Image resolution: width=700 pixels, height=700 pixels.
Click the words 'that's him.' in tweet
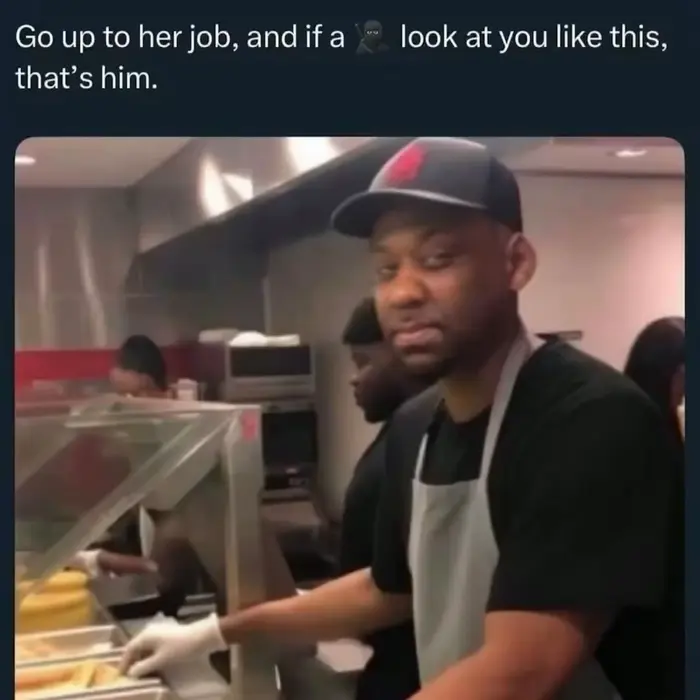(87, 78)
